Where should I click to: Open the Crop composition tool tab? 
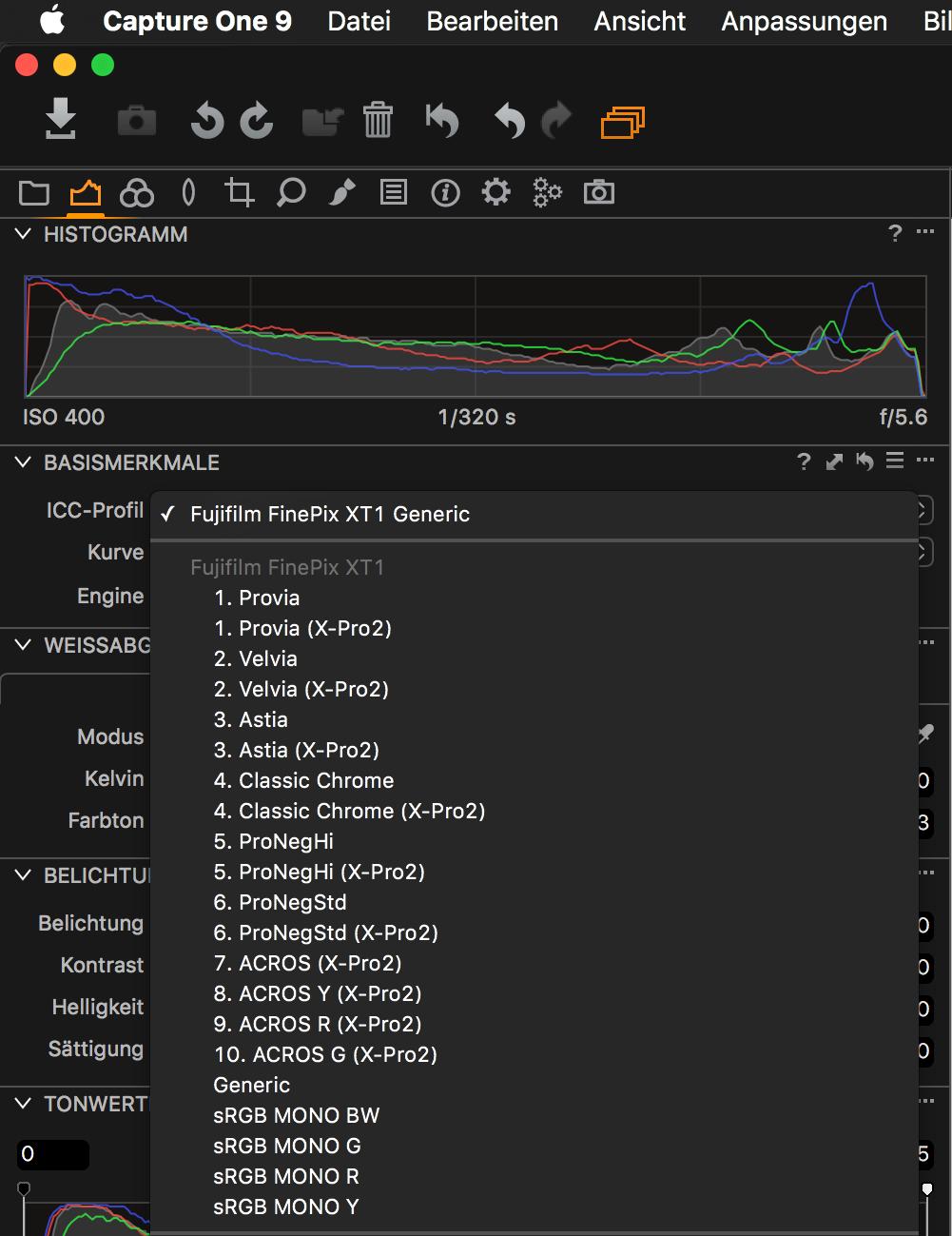239,193
